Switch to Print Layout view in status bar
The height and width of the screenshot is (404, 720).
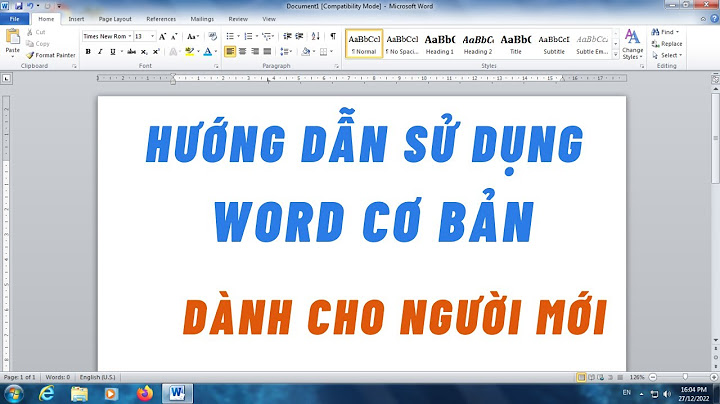(x=581, y=377)
